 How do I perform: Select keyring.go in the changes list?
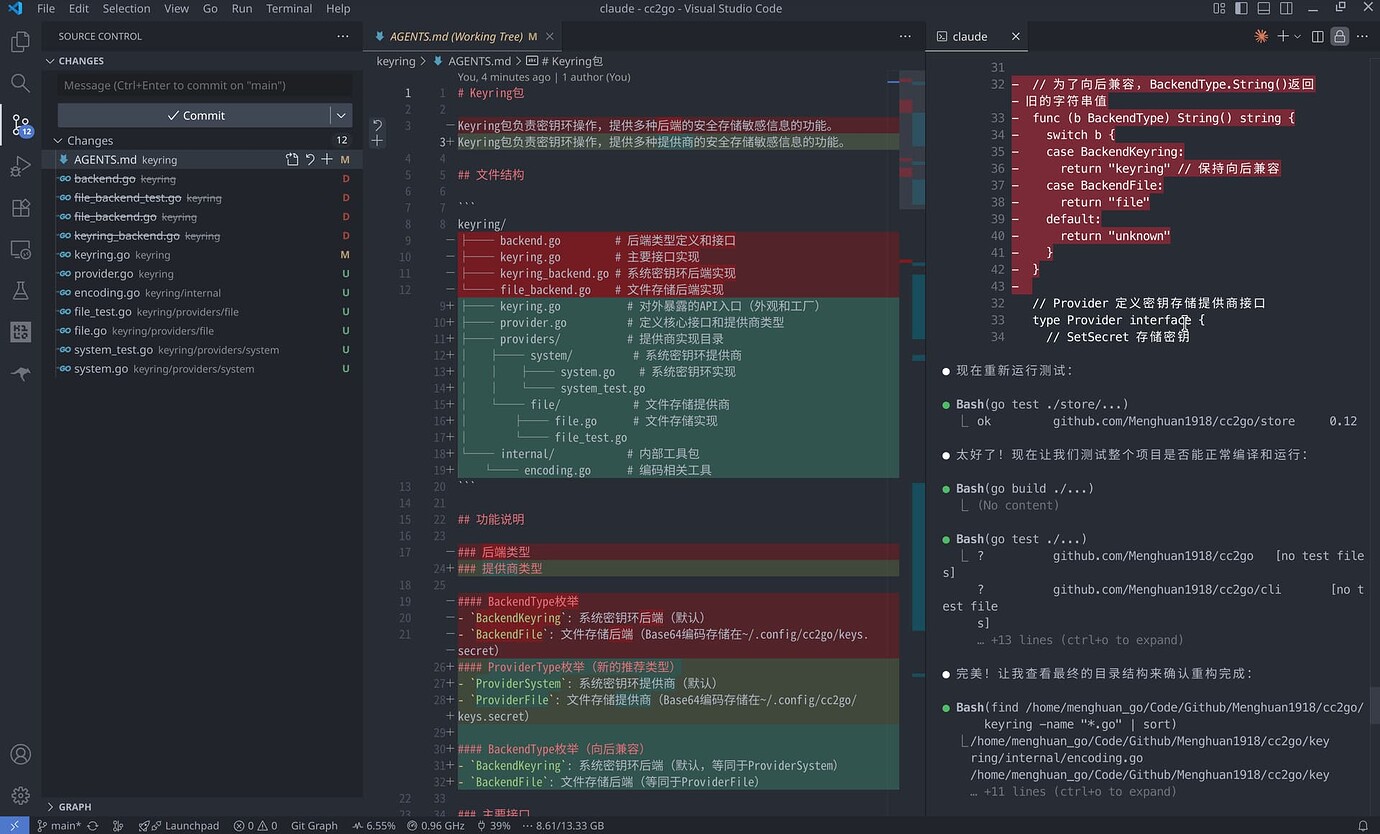200,255
